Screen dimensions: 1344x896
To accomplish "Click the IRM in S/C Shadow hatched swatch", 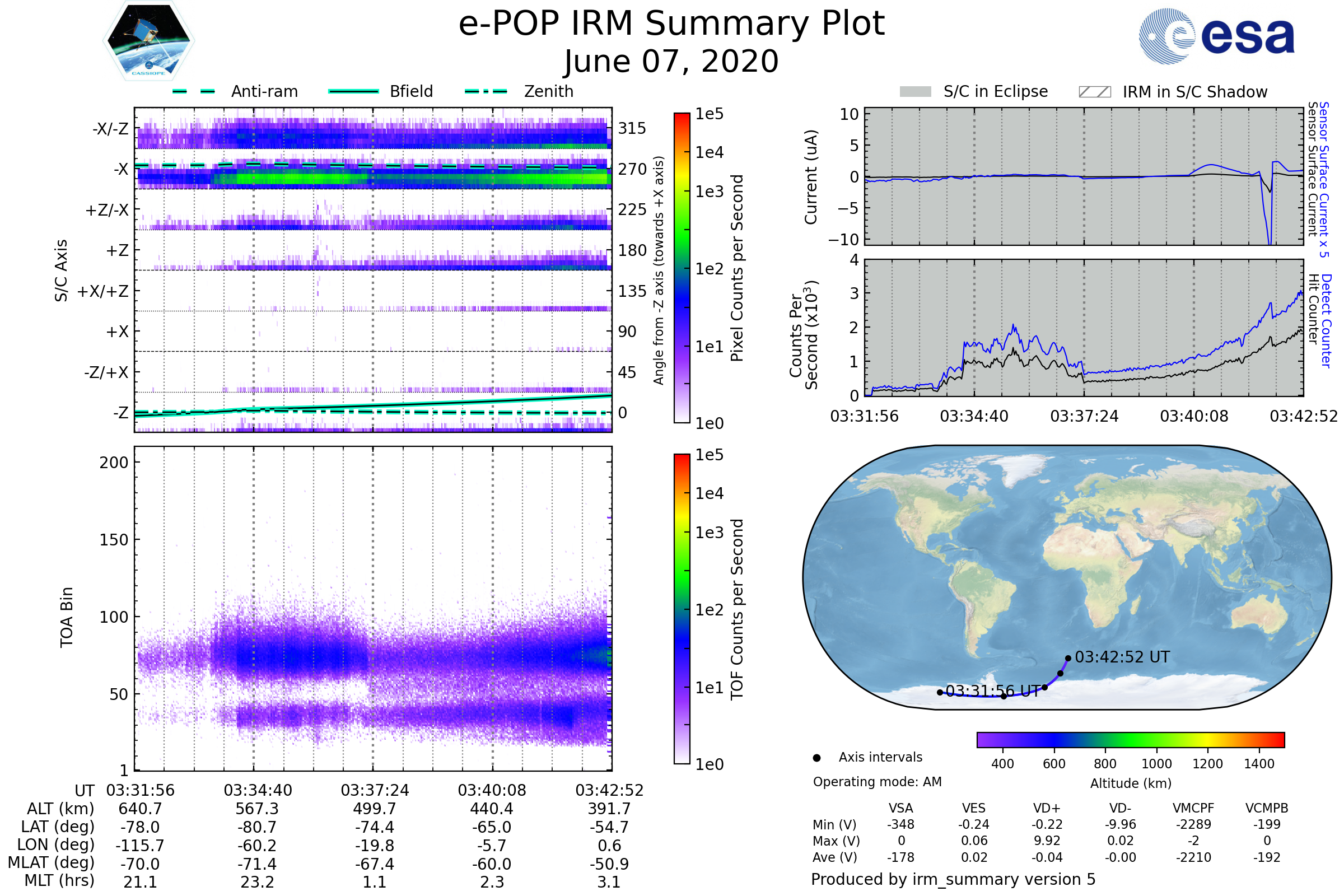I will 1094,92.
